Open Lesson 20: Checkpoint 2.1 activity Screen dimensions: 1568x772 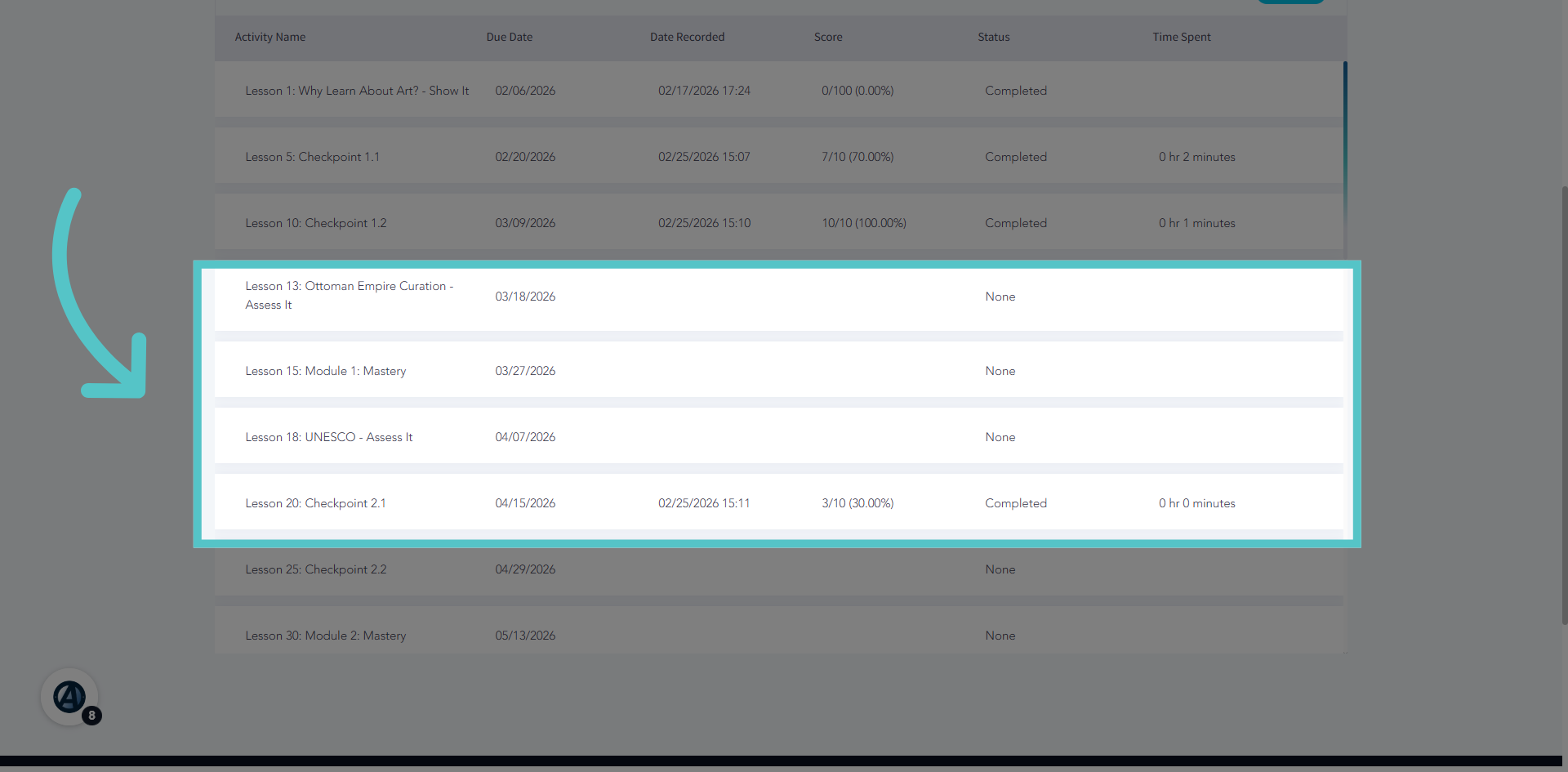point(315,503)
